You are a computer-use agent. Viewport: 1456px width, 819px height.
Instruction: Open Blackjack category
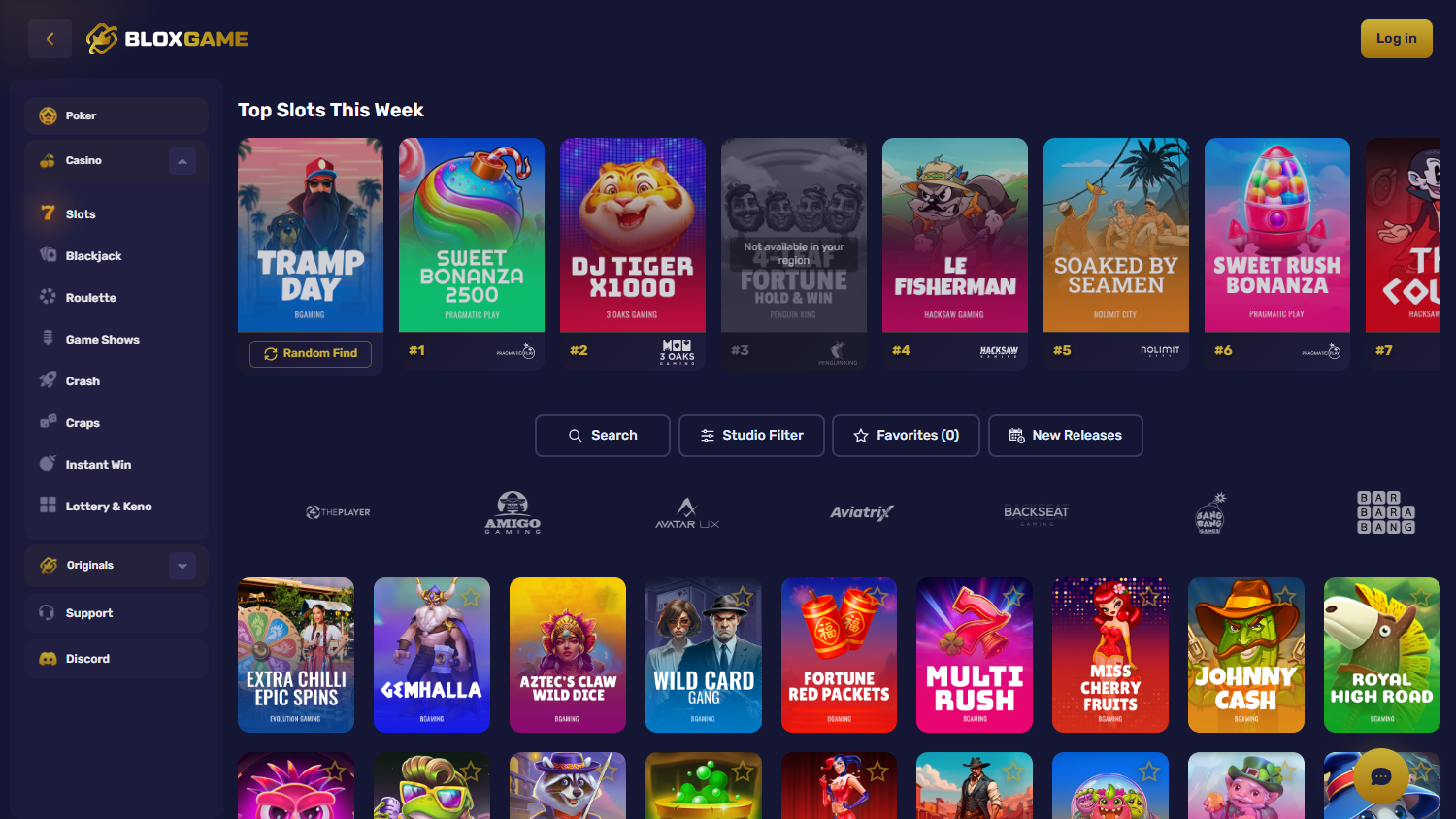116,255
